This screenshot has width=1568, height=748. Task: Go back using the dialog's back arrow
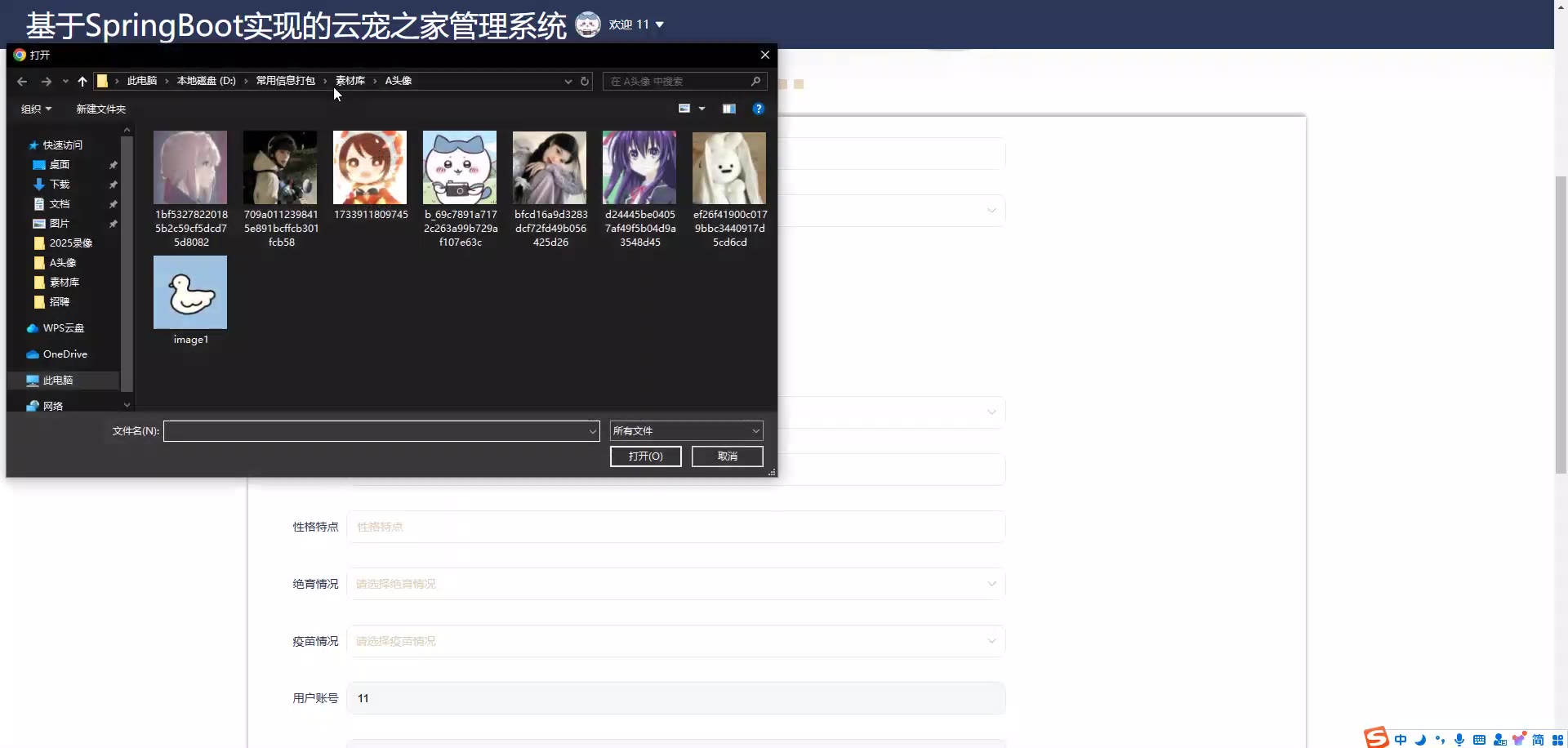coord(22,82)
